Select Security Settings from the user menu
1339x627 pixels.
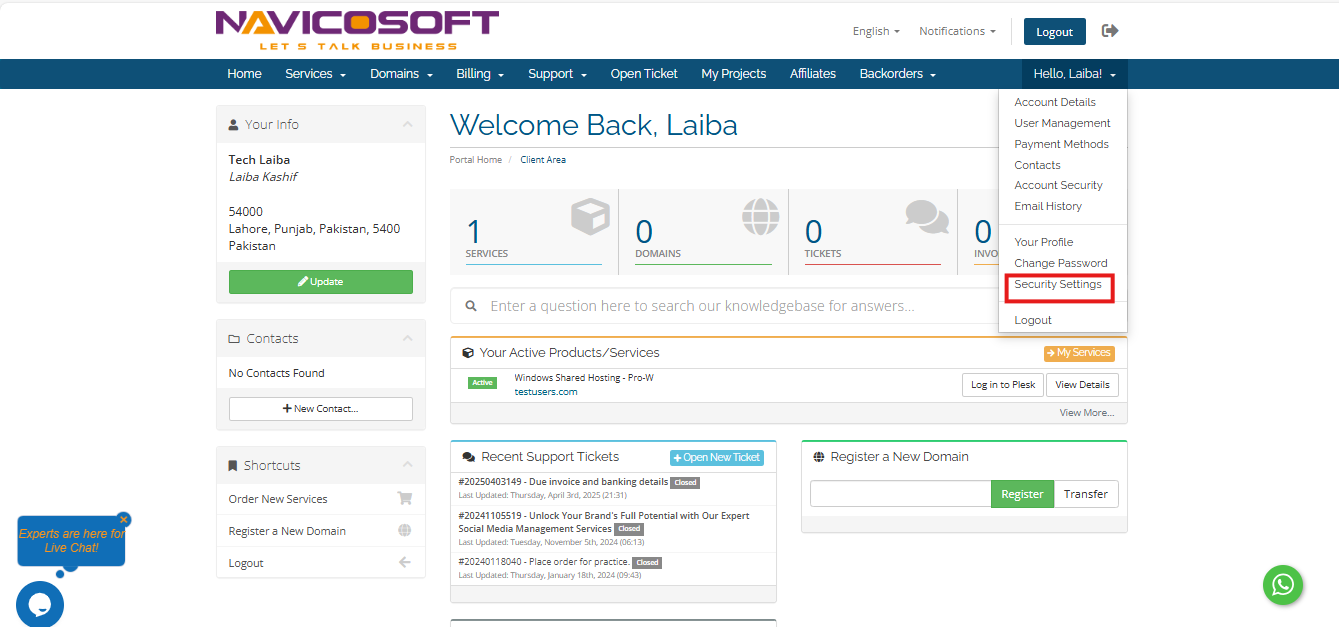[x=1057, y=285]
